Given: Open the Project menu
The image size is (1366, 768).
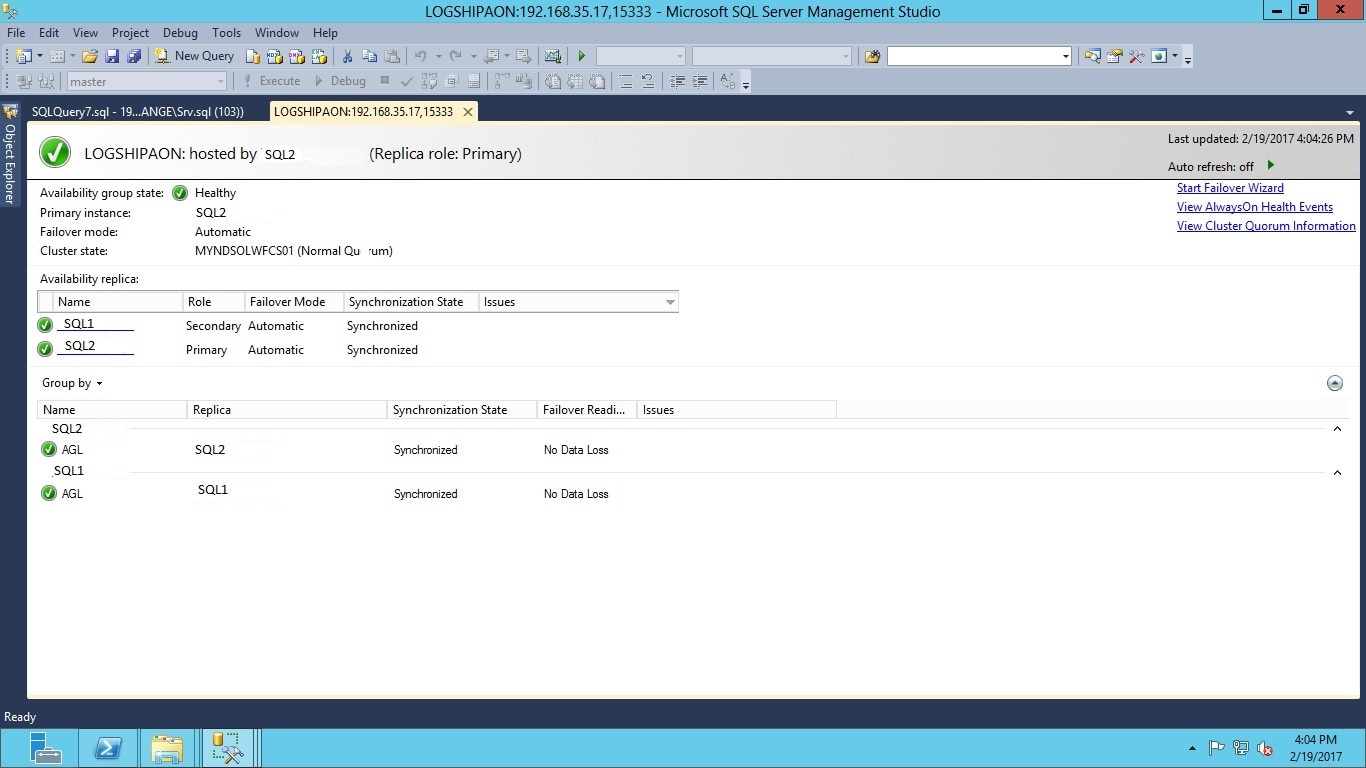Looking at the screenshot, I should [x=130, y=33].
